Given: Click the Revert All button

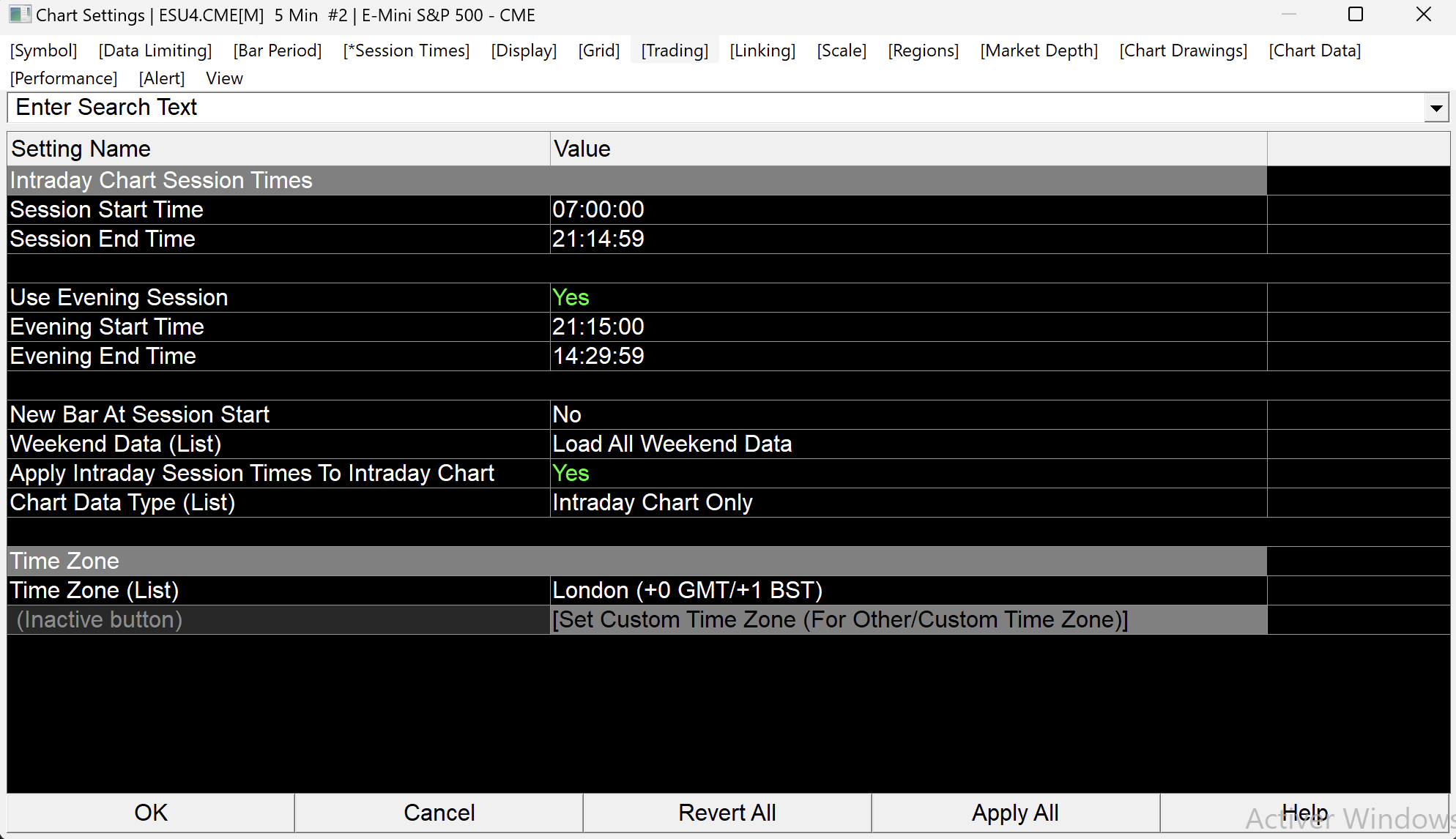Looking at the screenshot, I should coord(727,813).
